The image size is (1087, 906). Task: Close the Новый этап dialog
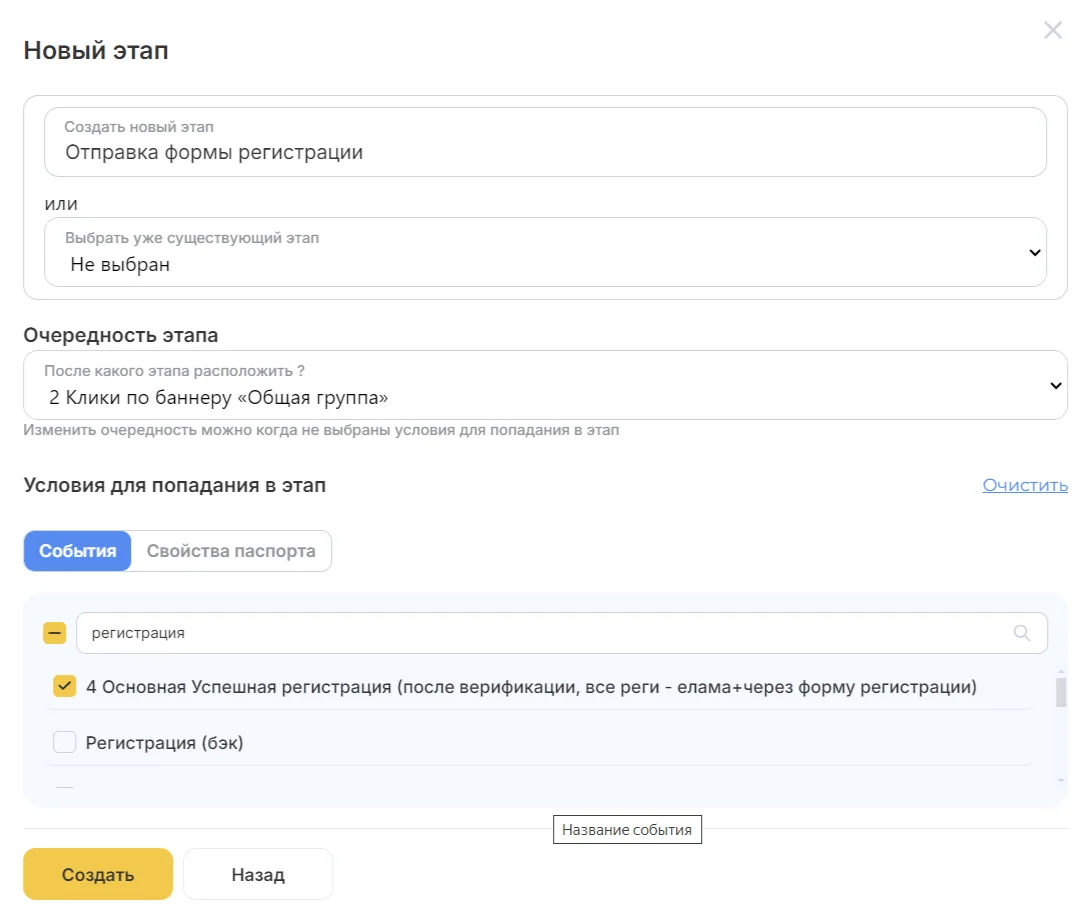pos(1052,30)
